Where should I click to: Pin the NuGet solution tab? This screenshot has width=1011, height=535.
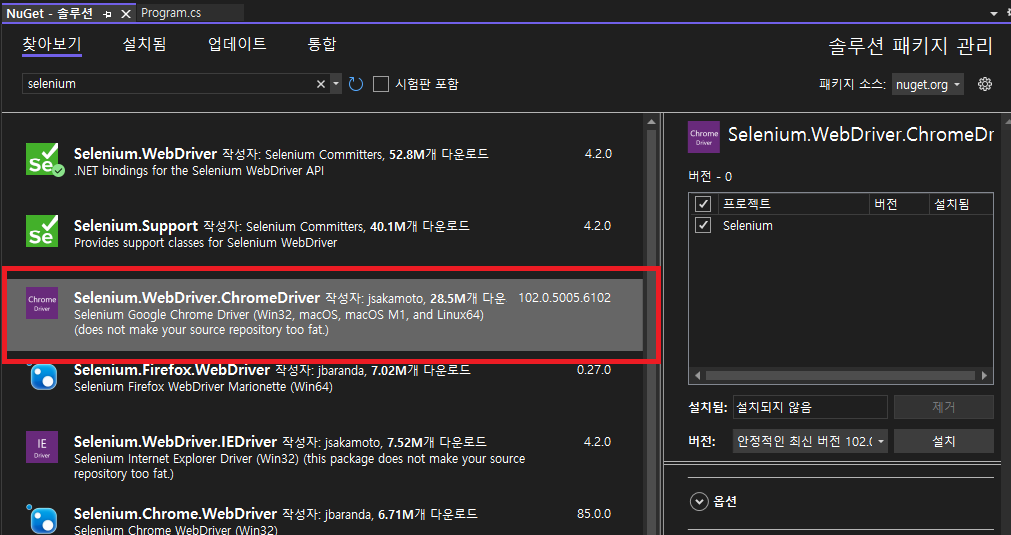pyautogui.click(x=107, y=14)
